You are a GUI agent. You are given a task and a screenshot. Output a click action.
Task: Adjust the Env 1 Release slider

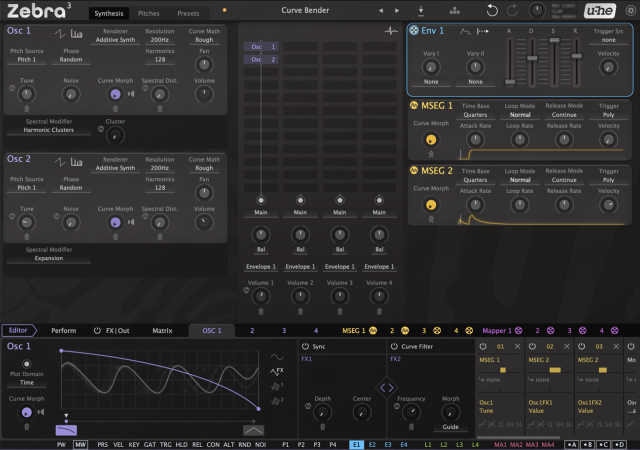coord(576,56)
